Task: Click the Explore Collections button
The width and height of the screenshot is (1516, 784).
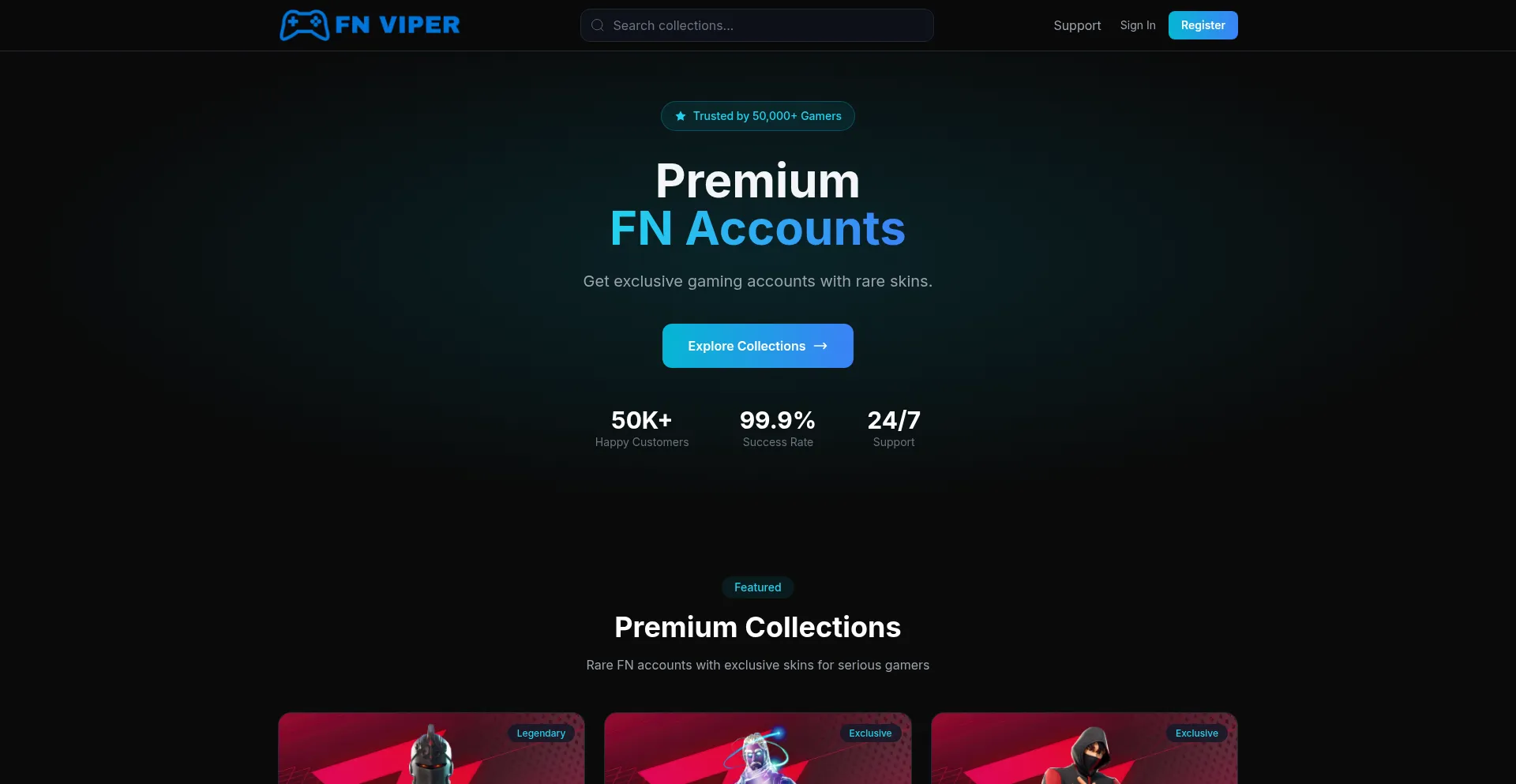Action: [757, 346]
